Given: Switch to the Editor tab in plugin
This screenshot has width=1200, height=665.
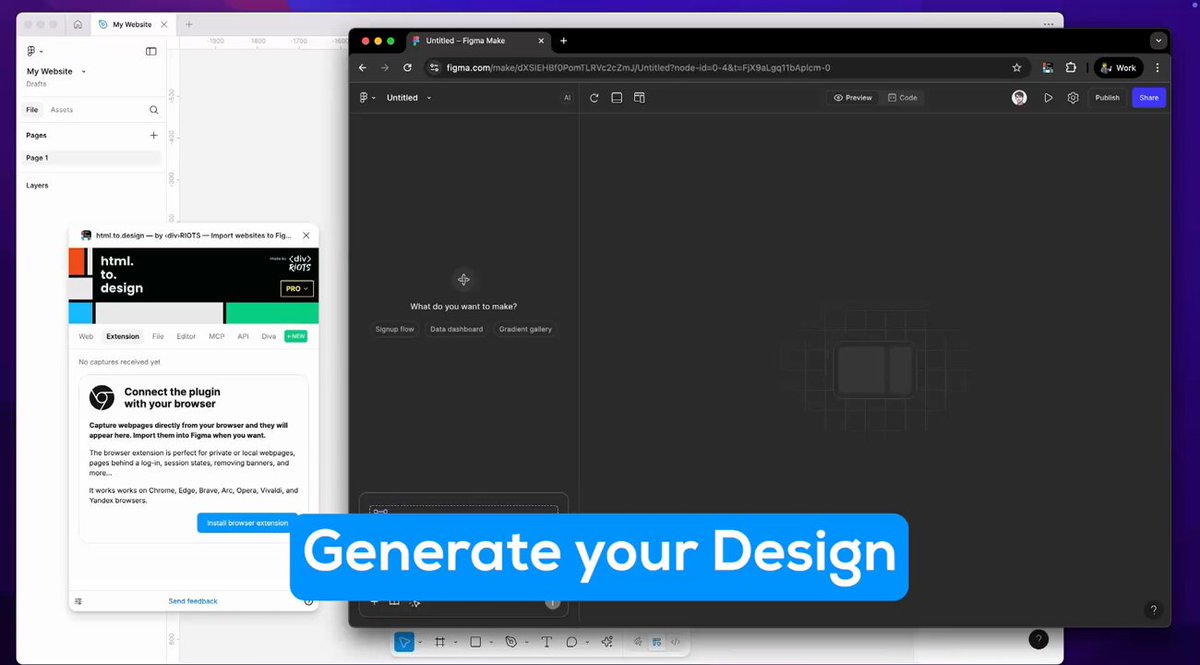Looking at the screenshot, I should coord(186,337).
